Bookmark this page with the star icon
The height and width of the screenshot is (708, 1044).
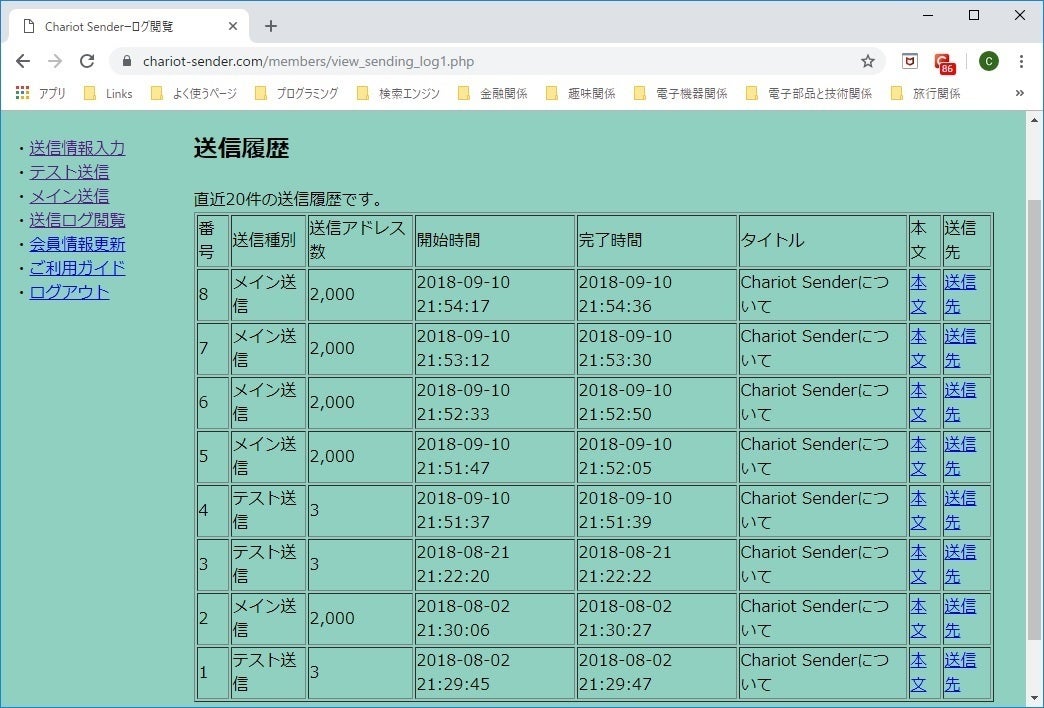867,61
